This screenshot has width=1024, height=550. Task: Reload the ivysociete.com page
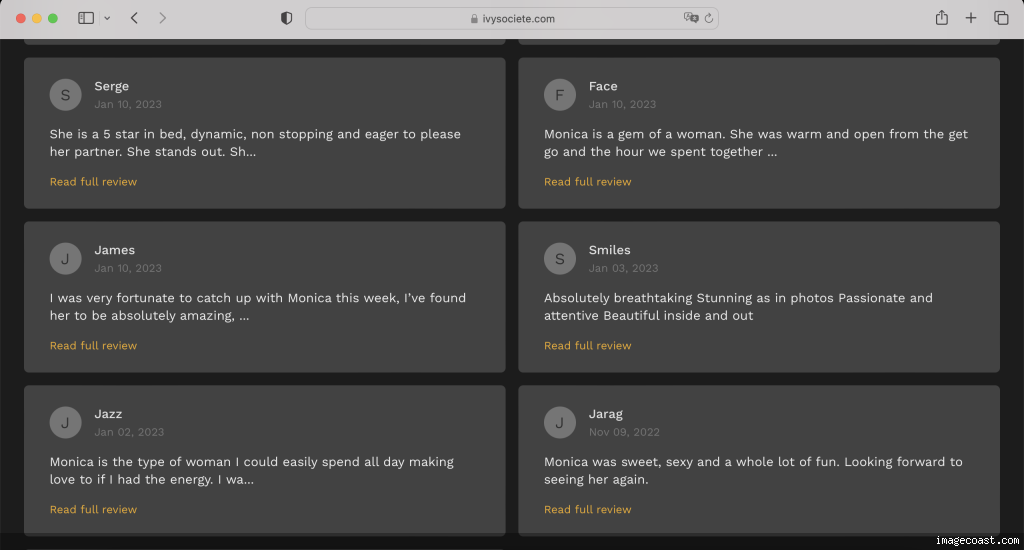click(709, 18)
